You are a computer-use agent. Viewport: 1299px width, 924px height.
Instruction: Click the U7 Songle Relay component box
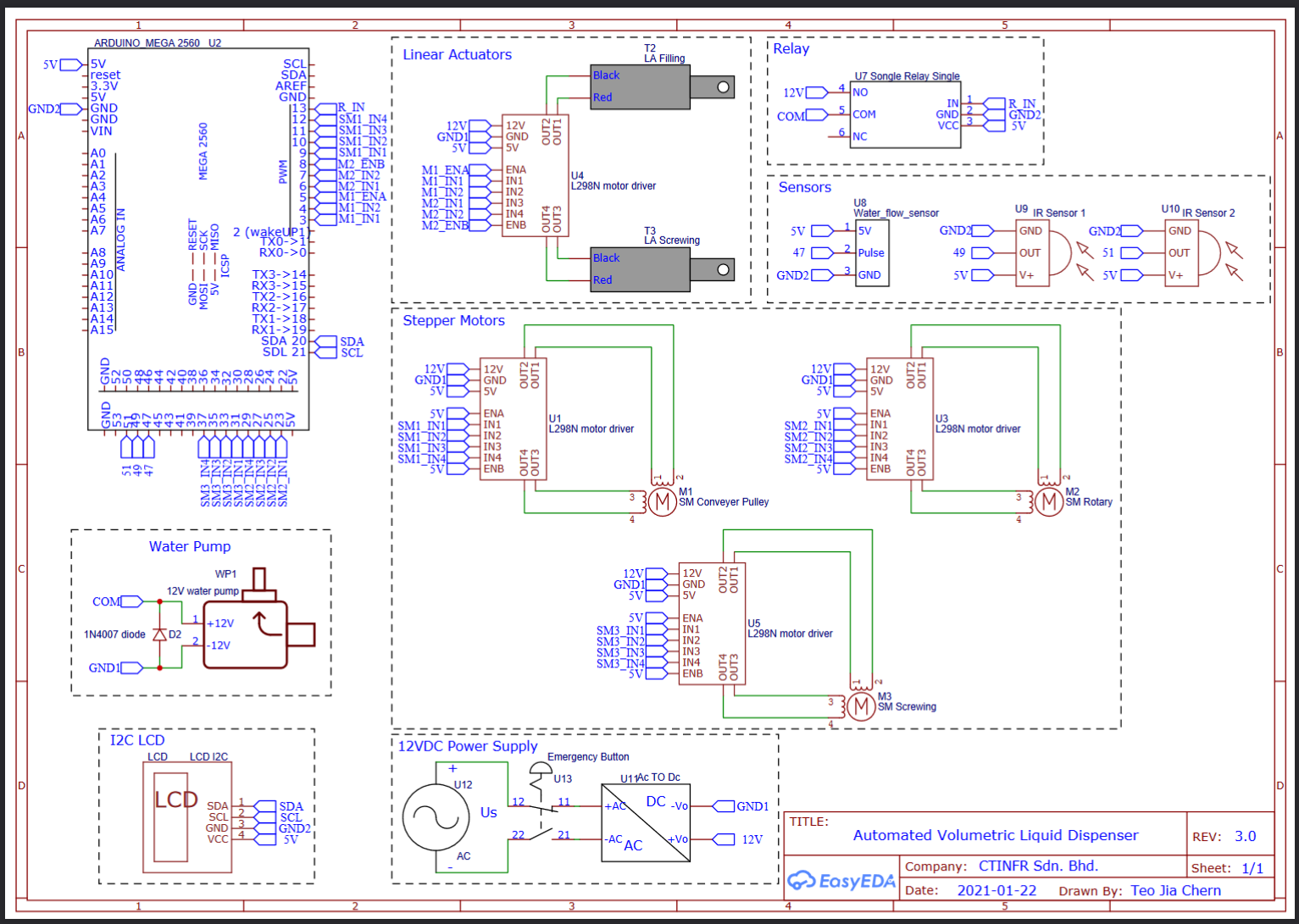pyautogui.click(x=906, y=114)
